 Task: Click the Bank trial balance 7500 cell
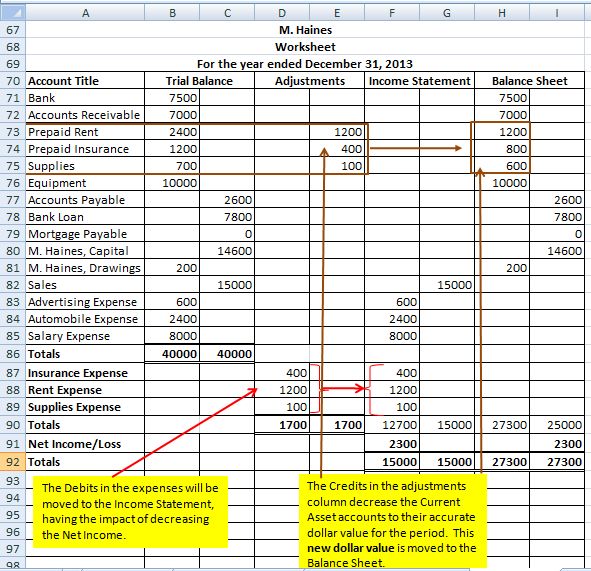[172, 98]
